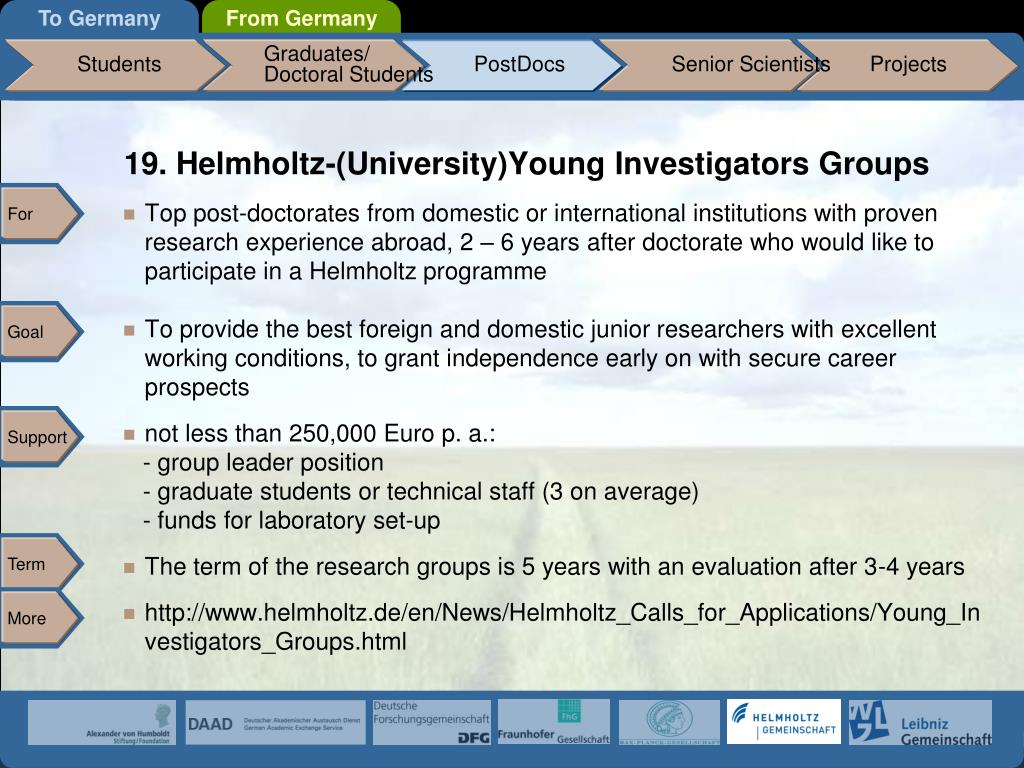This screenshot has width=1024, height=768.
Task: Open the Senior Scientists section
Action: 712,64
